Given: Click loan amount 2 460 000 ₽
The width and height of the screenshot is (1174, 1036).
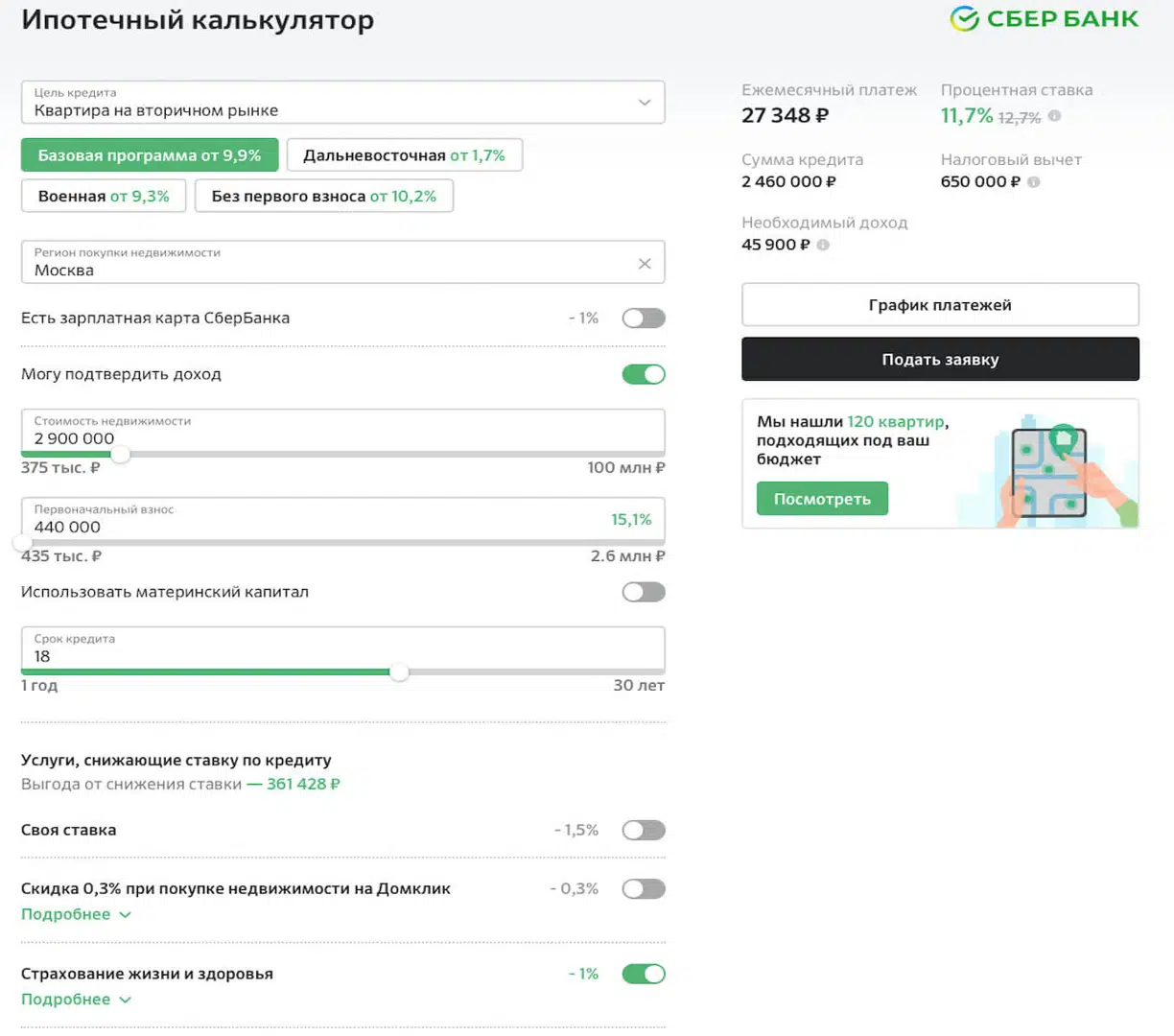Looking at the screenshot, I should tap(788, 182).
